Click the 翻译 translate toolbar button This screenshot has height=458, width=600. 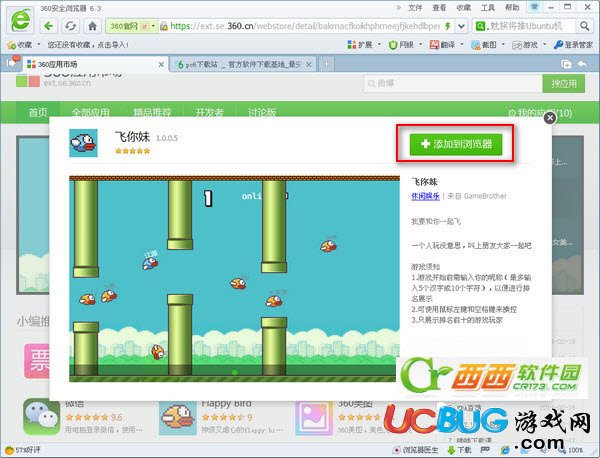pos(442,45)
